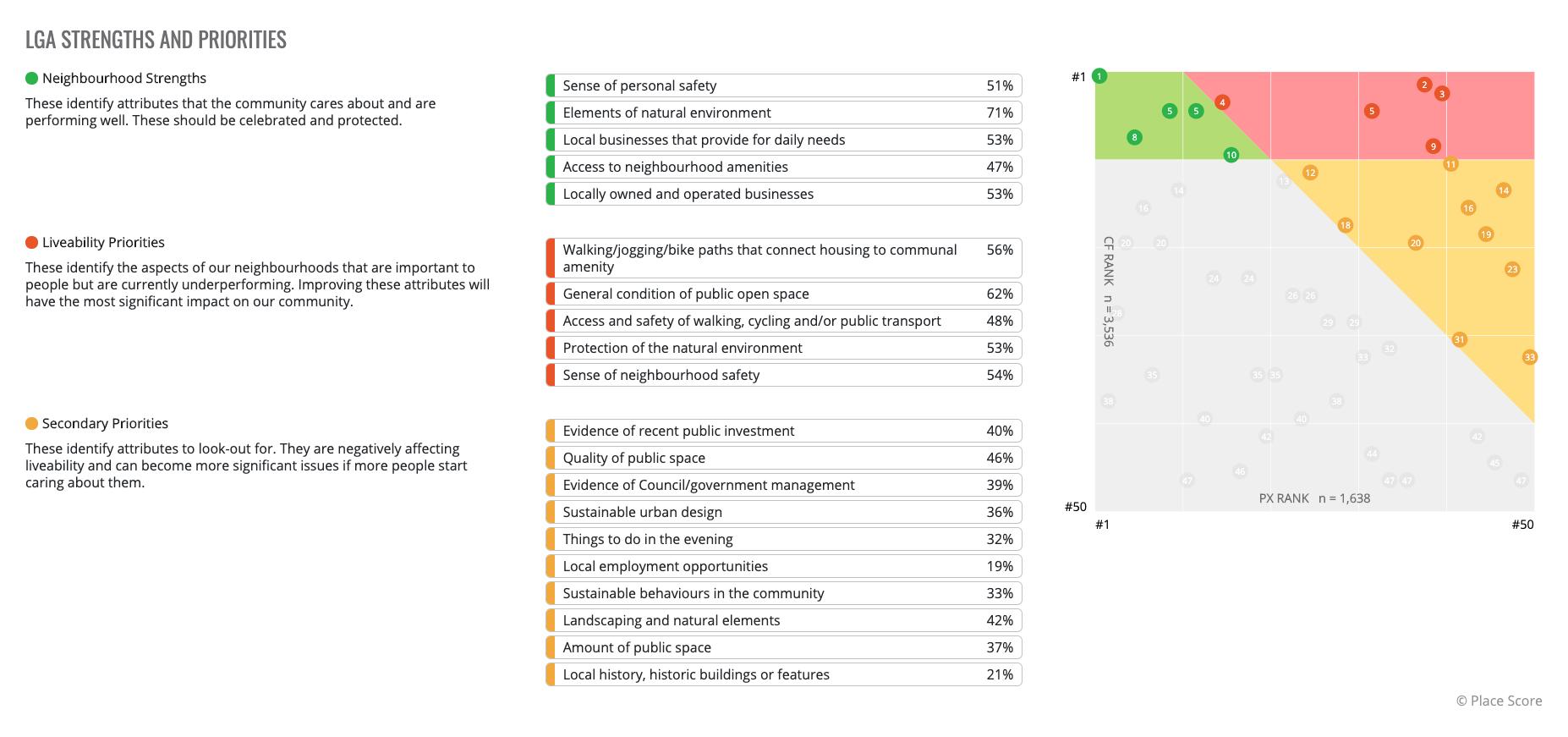Click orange marker 23 in the scatter plot
The width and height of the screenshot is (1568, 737).
(1511, 269)
